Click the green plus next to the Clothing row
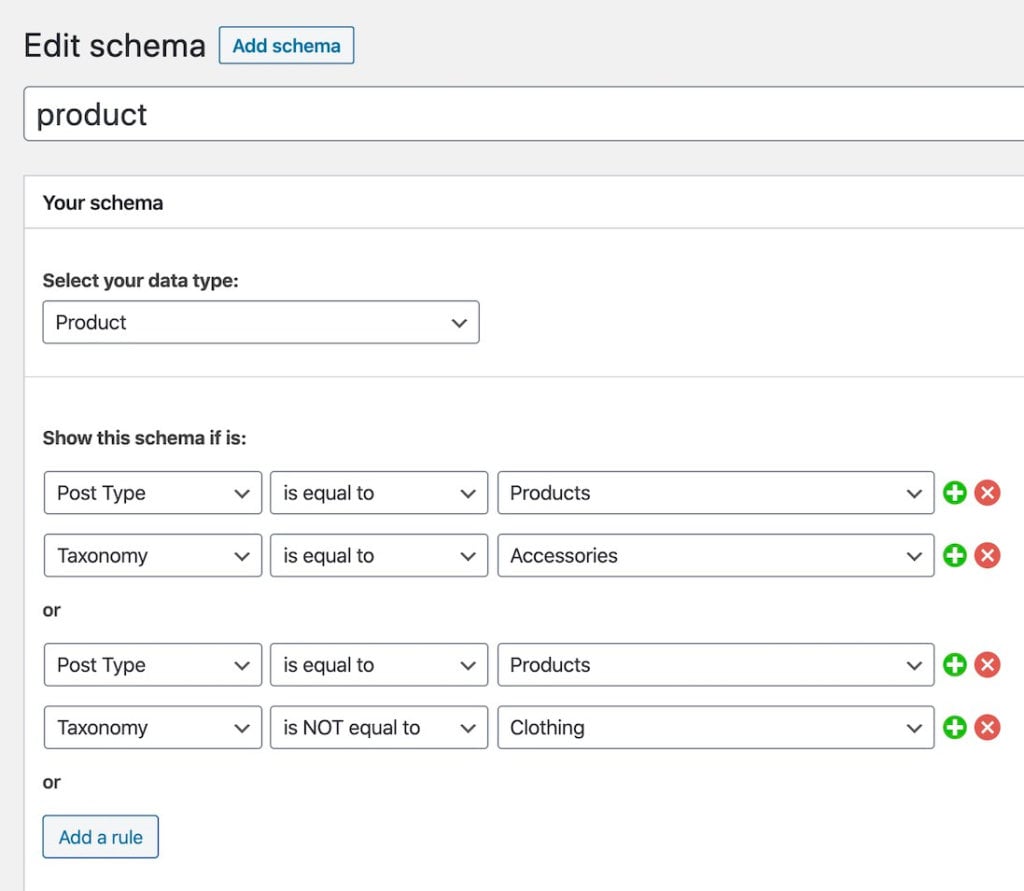The width and height of the screenshot is (1024, 891). [954, 727]
